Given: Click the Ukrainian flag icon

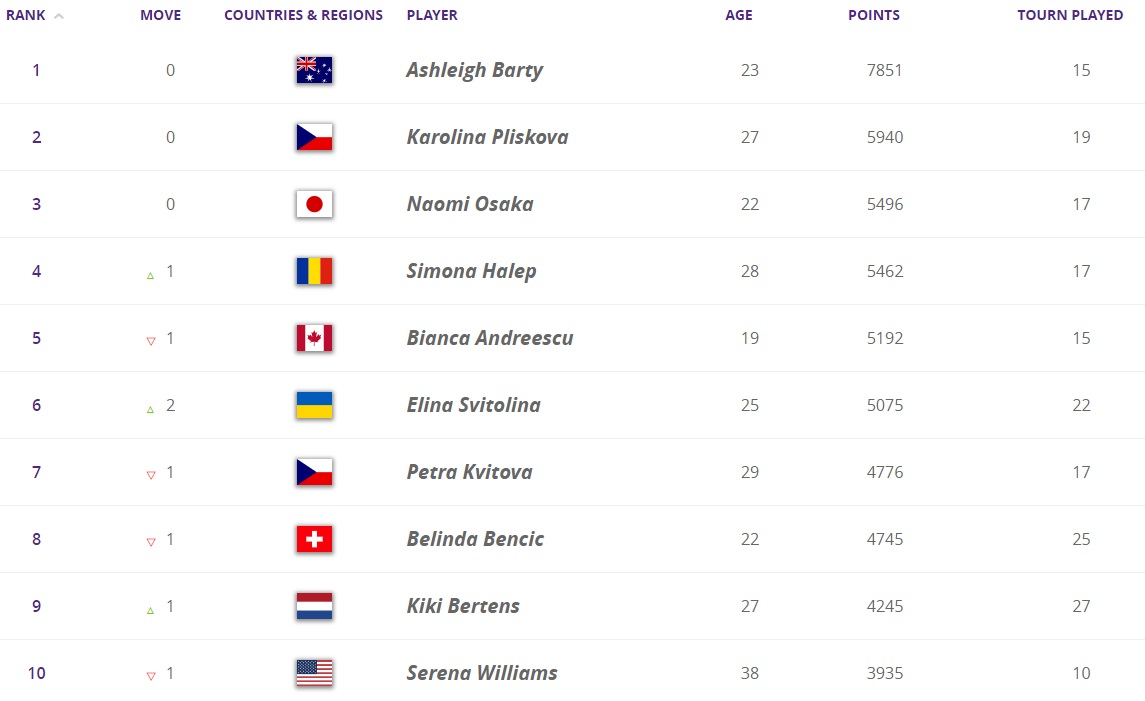Looking at the screenshot, I should point(314,405).
